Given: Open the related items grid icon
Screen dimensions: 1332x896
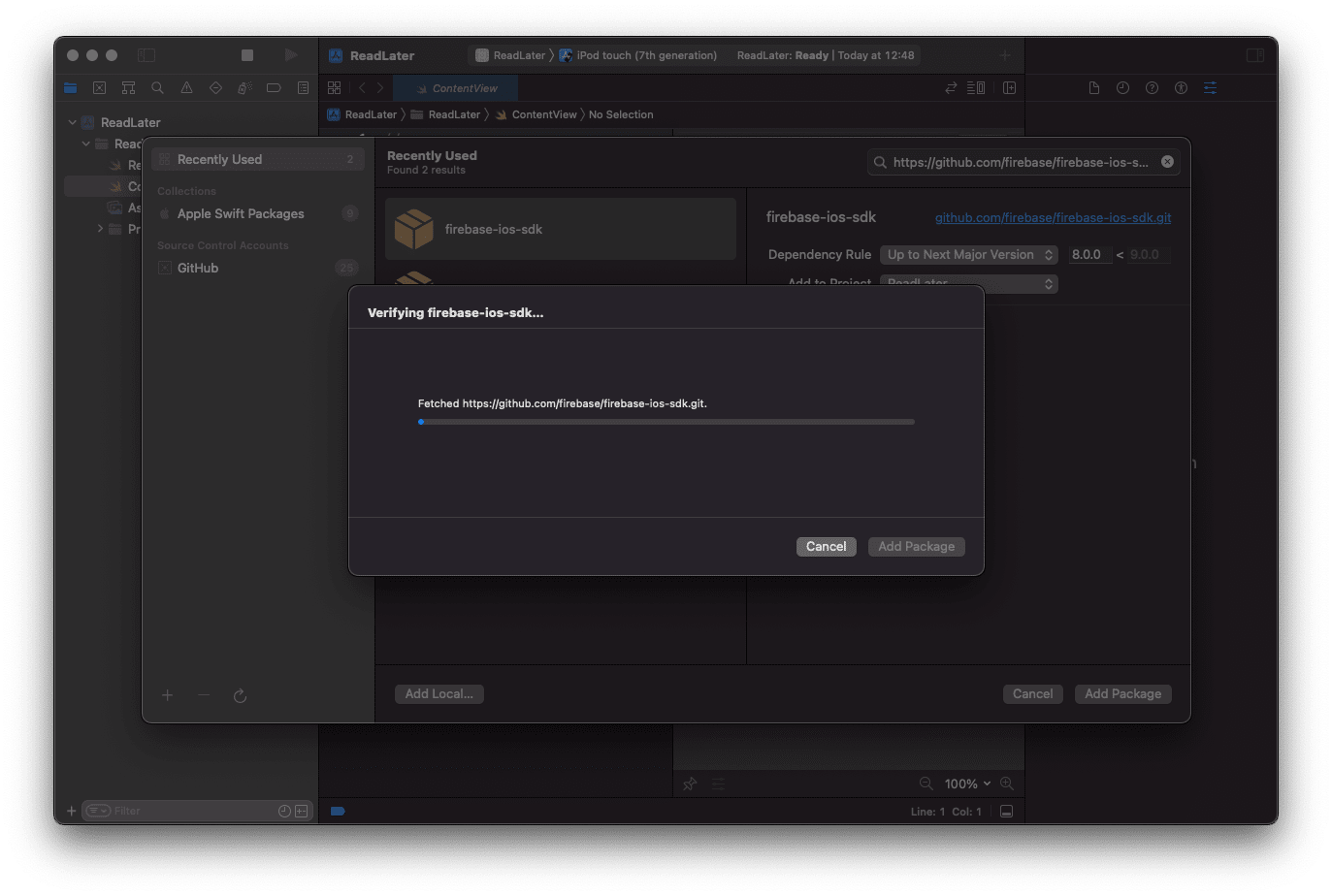Looking at the screenshot, I should pos(335,87).
